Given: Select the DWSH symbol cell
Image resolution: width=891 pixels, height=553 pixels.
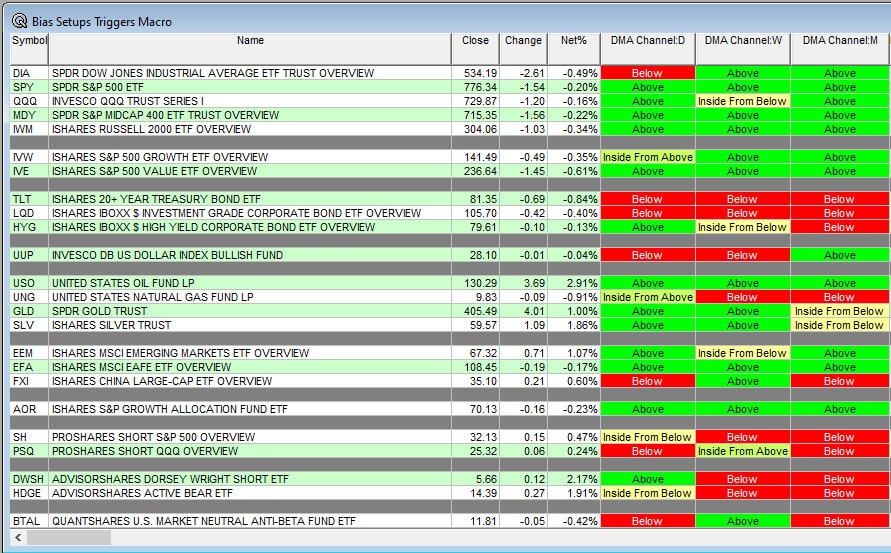Looking at the screenshot, I should coord(30,479).
